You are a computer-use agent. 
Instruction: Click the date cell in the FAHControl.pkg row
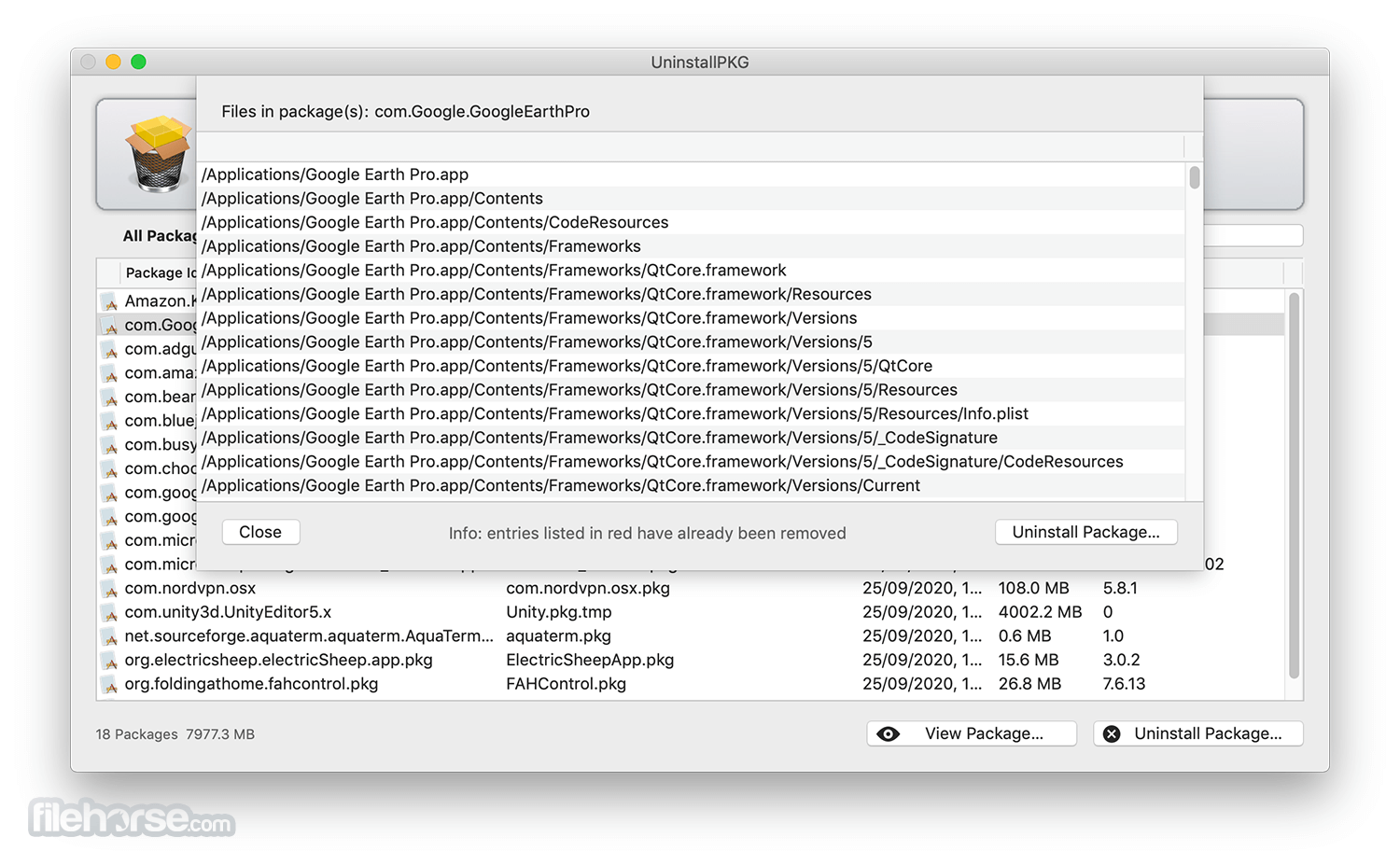922,685
